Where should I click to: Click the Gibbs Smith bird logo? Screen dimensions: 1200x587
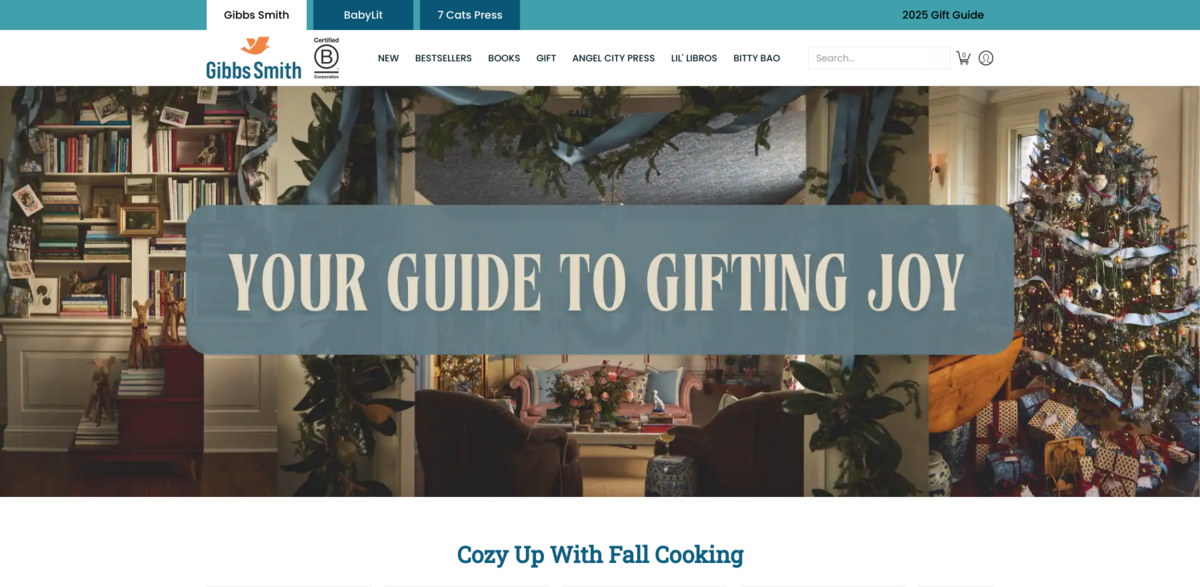pos(253,58)
